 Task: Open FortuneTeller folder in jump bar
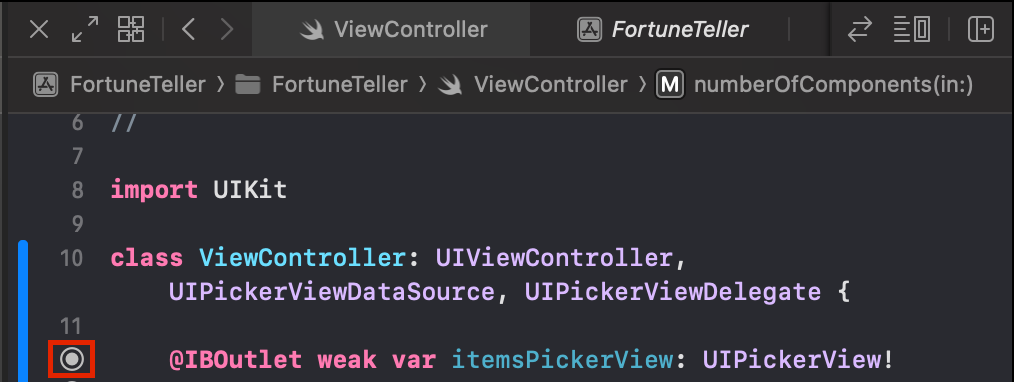click(x=321, y=85)
